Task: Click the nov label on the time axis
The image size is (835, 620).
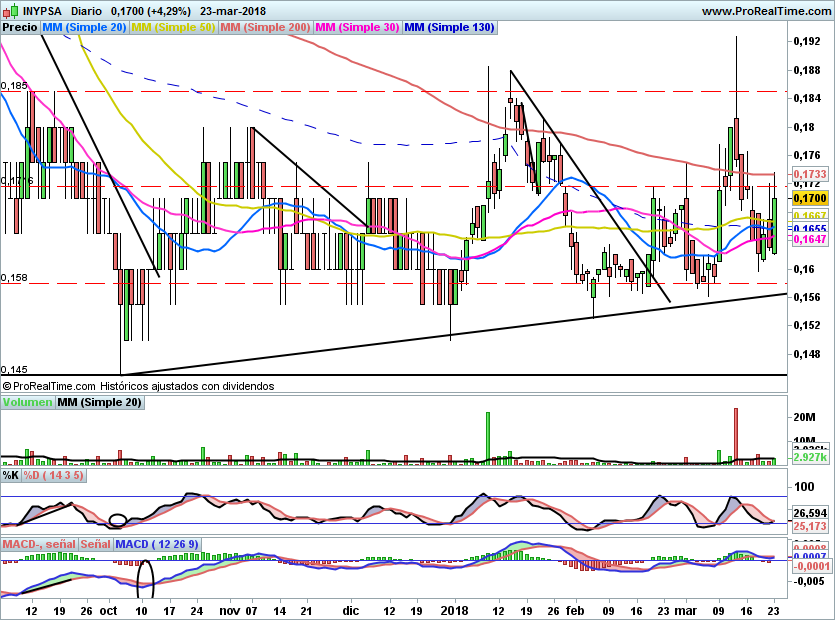Action: [230, 610]
